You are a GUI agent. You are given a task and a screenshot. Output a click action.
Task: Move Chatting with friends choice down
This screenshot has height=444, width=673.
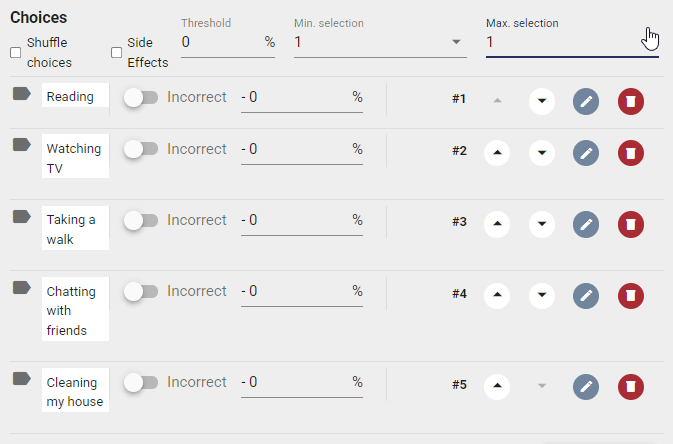[542, 295]
